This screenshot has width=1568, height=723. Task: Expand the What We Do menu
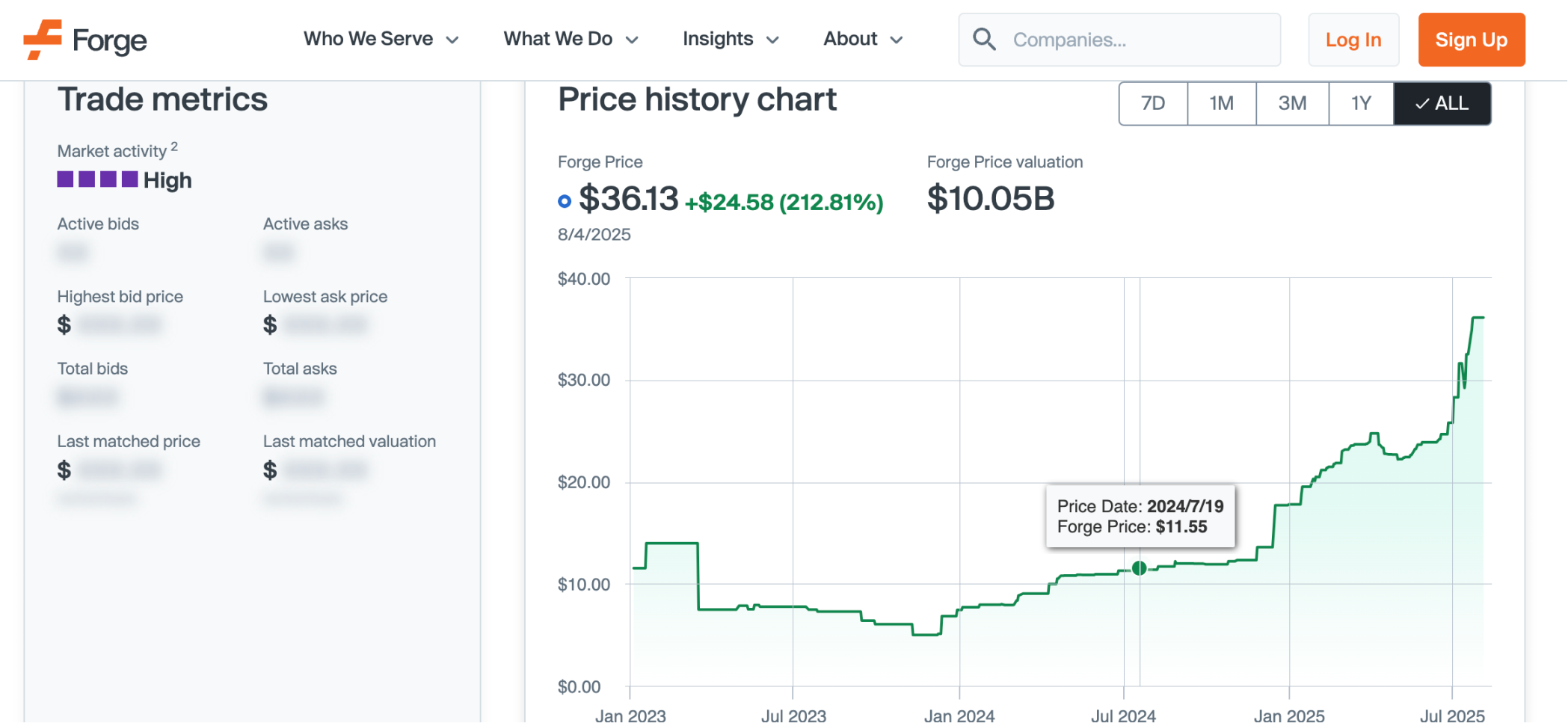click(571, 39)
